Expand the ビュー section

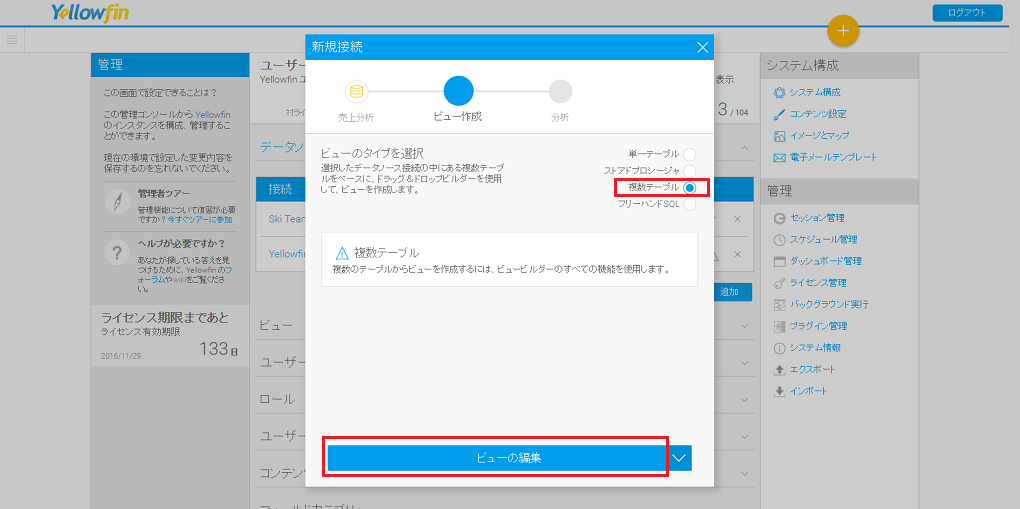[744, 325]
